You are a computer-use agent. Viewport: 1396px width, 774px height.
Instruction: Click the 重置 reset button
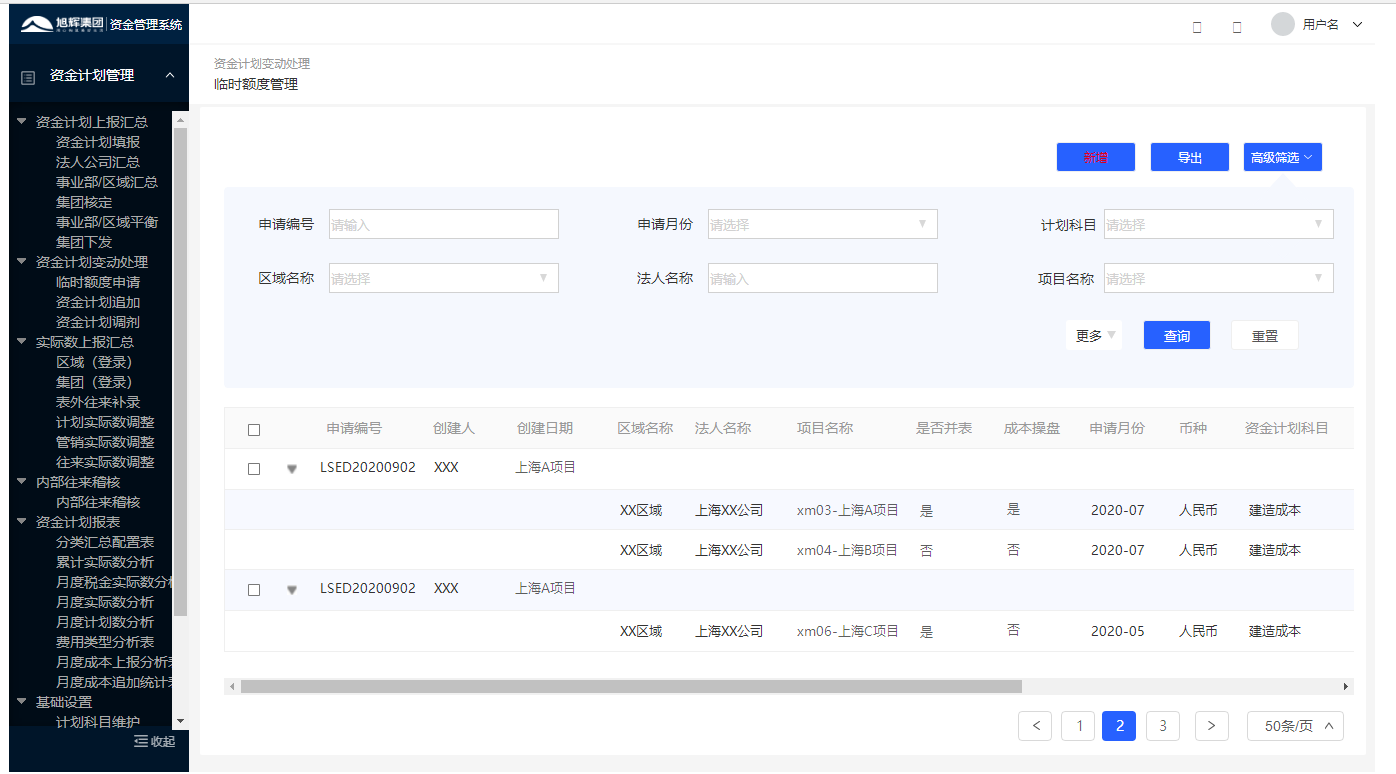(x=1265, y=335)
